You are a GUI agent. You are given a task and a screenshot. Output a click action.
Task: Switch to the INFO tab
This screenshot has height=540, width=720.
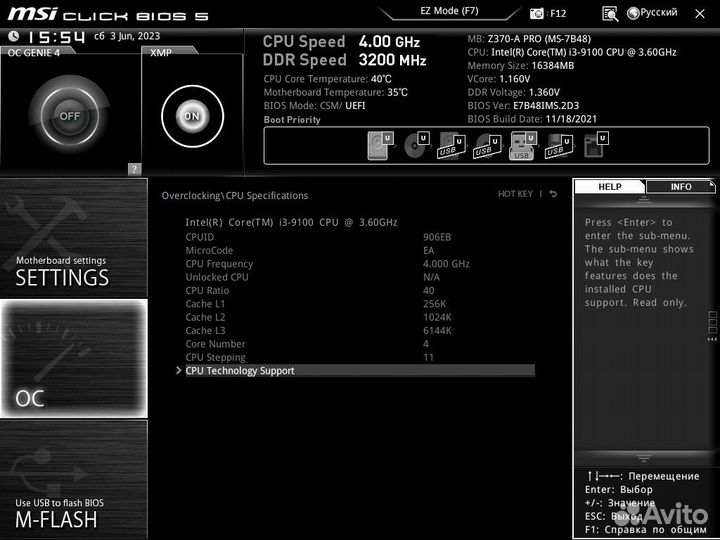(681, 186)
